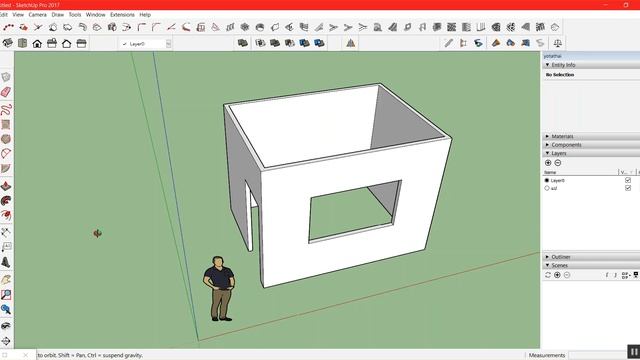The width and height of the screenshot is (640, 360).
Task: Add a new layer with plus icon
Action: click(x=548, y=162)
